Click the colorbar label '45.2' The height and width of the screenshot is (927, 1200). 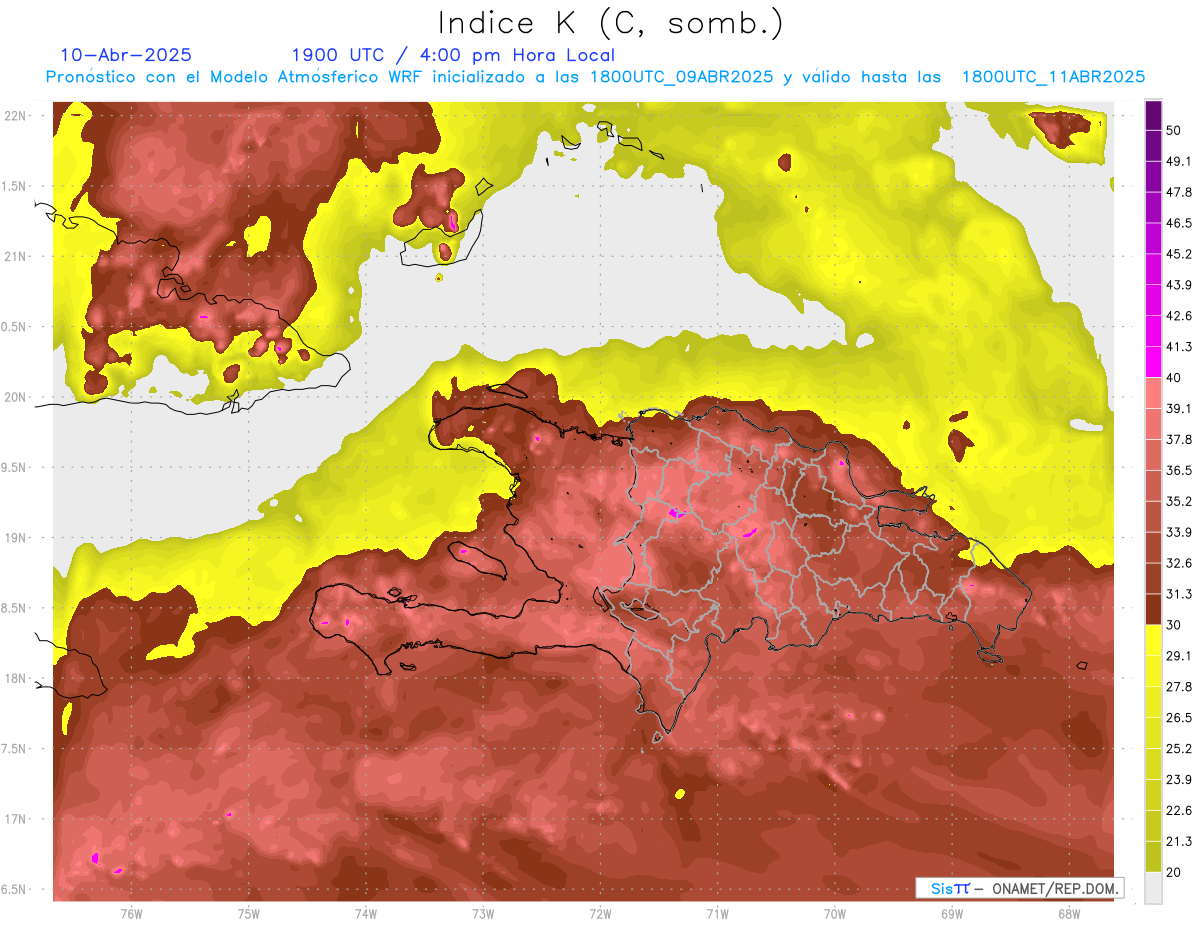coord(1178,254)
